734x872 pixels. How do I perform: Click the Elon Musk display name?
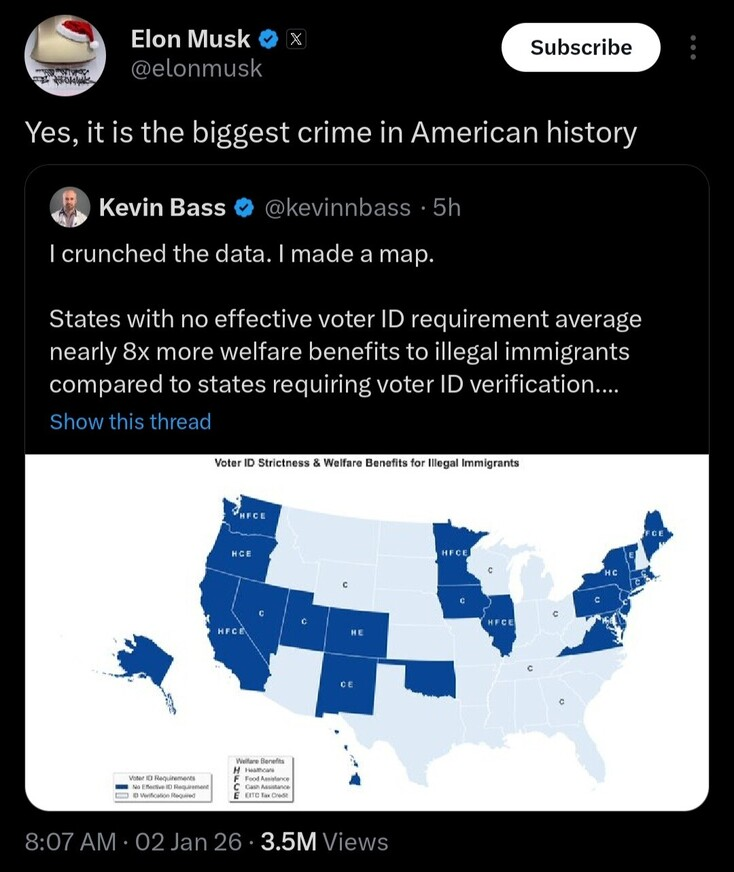191,40
